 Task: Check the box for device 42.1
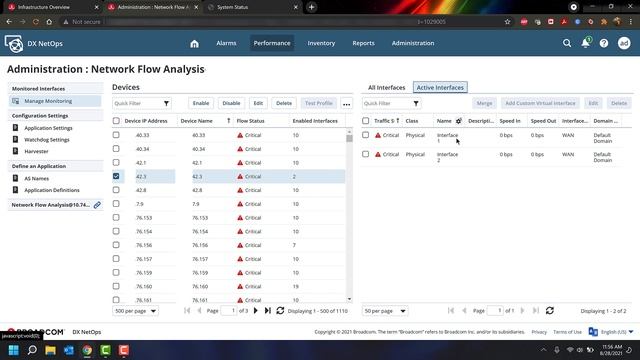(116, 162)
